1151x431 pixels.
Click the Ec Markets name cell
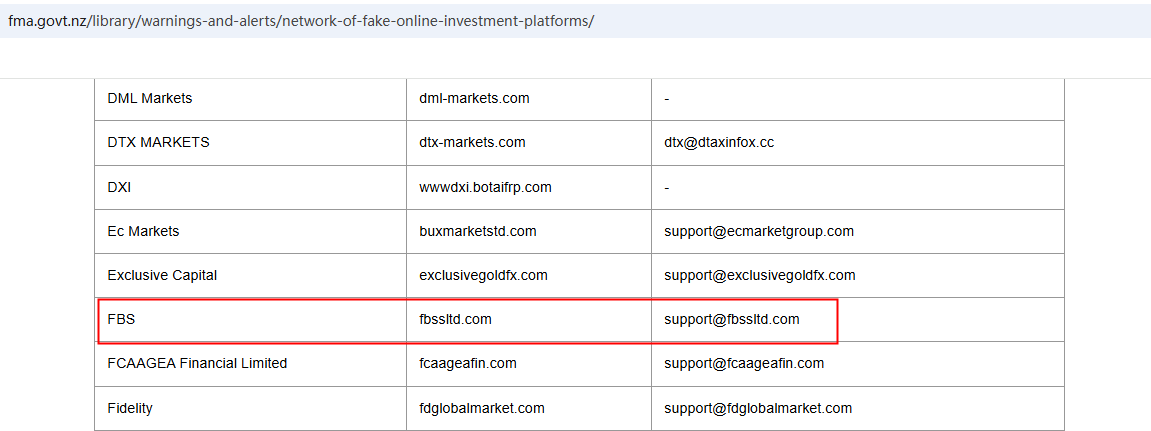click(x=143, y=231)
